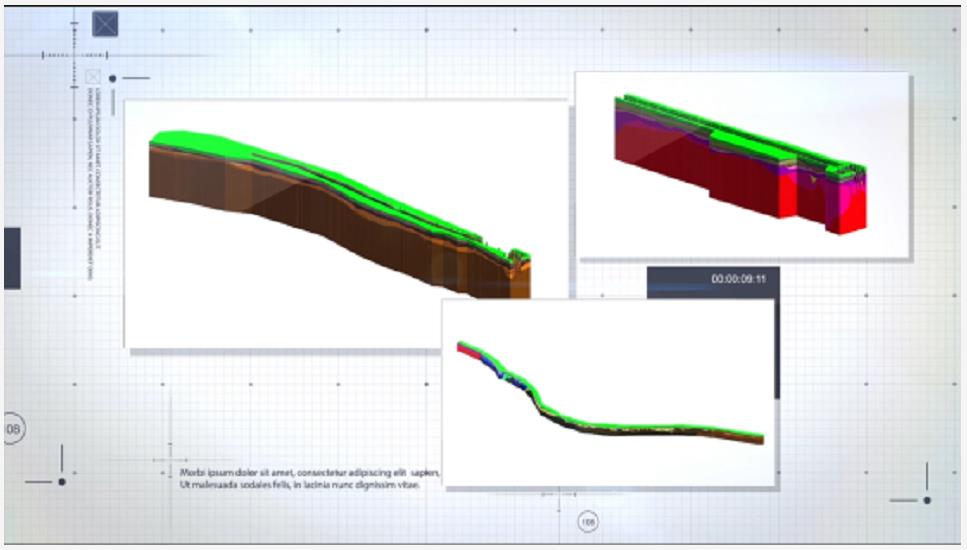Click the horizontal ruler tick marks at top-left
967x550 pixels.
click(x=73, y=56)
